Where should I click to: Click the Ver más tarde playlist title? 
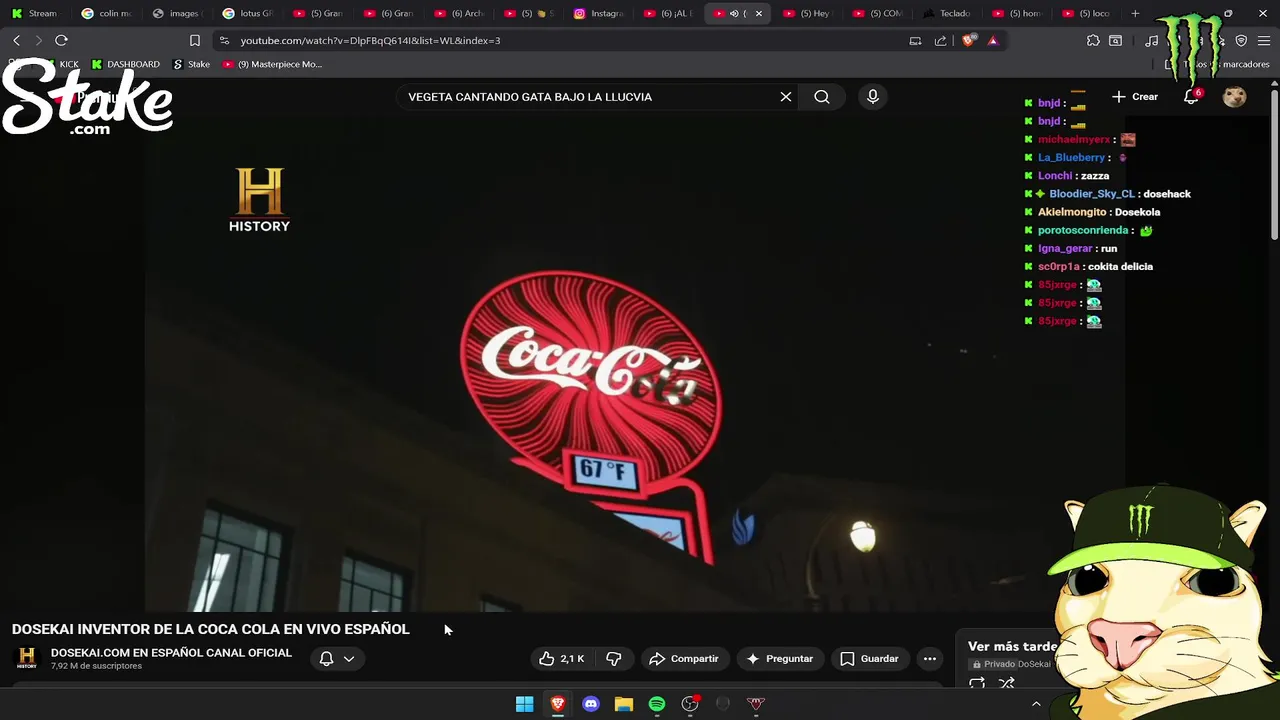1012,646
